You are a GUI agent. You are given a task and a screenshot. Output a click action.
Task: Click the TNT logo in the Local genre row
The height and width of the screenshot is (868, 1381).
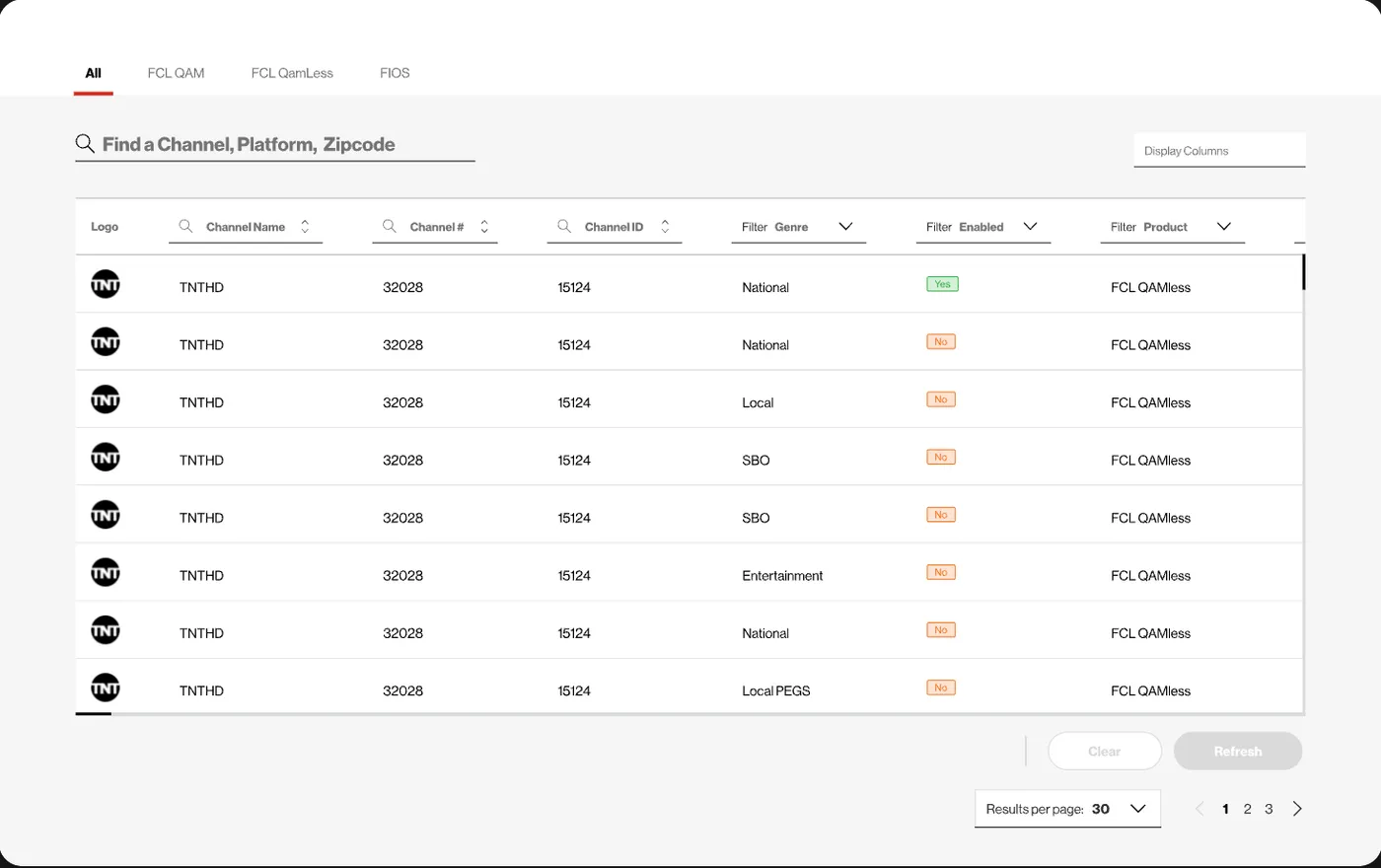(x=106, y=400)
